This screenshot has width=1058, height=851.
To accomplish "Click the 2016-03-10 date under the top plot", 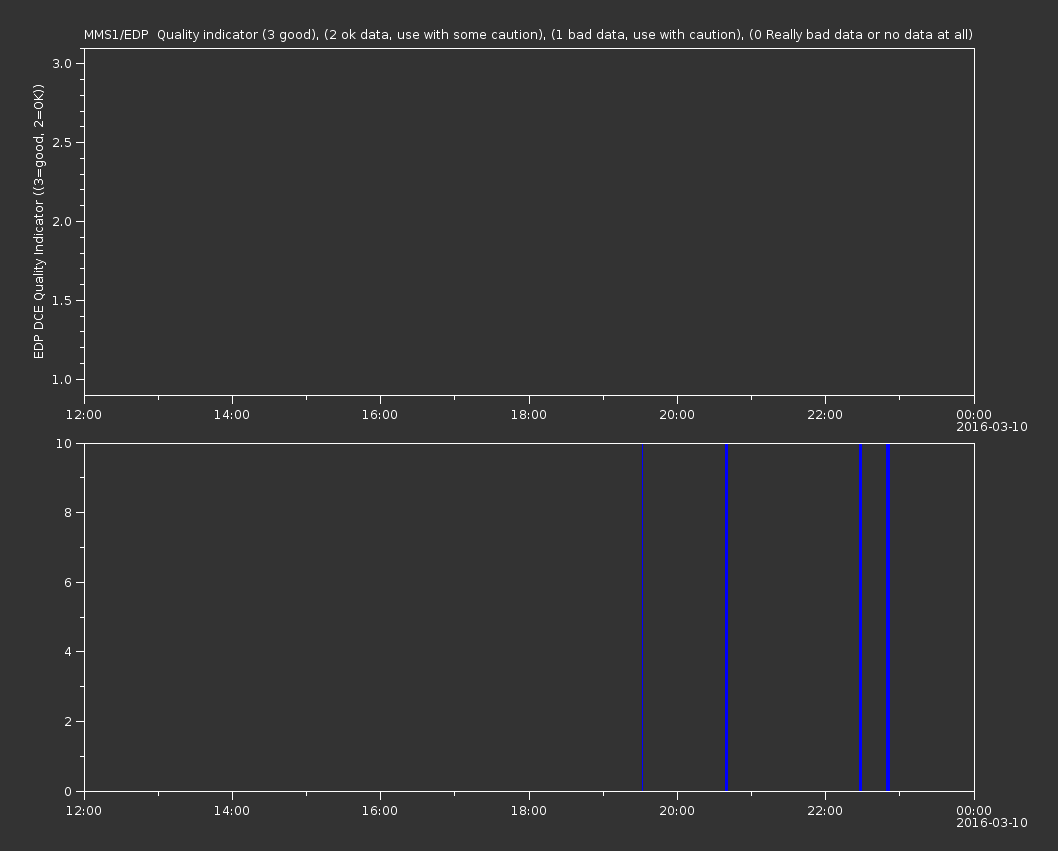I will tap(992, 427).
